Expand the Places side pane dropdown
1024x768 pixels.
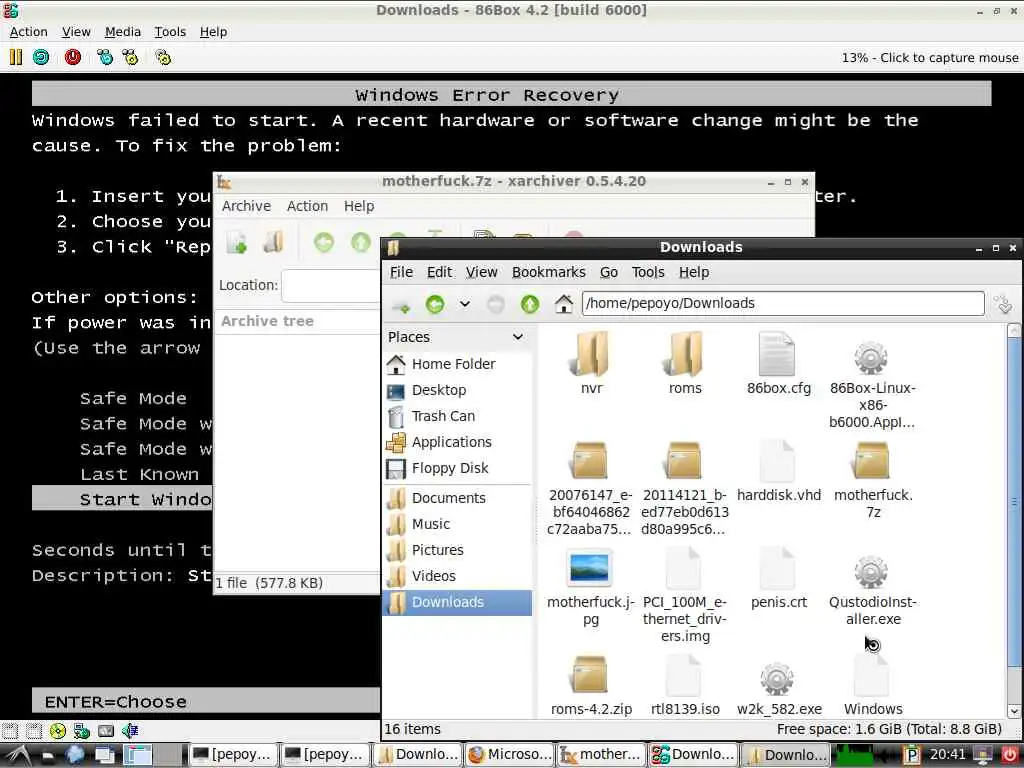point(518,337)
